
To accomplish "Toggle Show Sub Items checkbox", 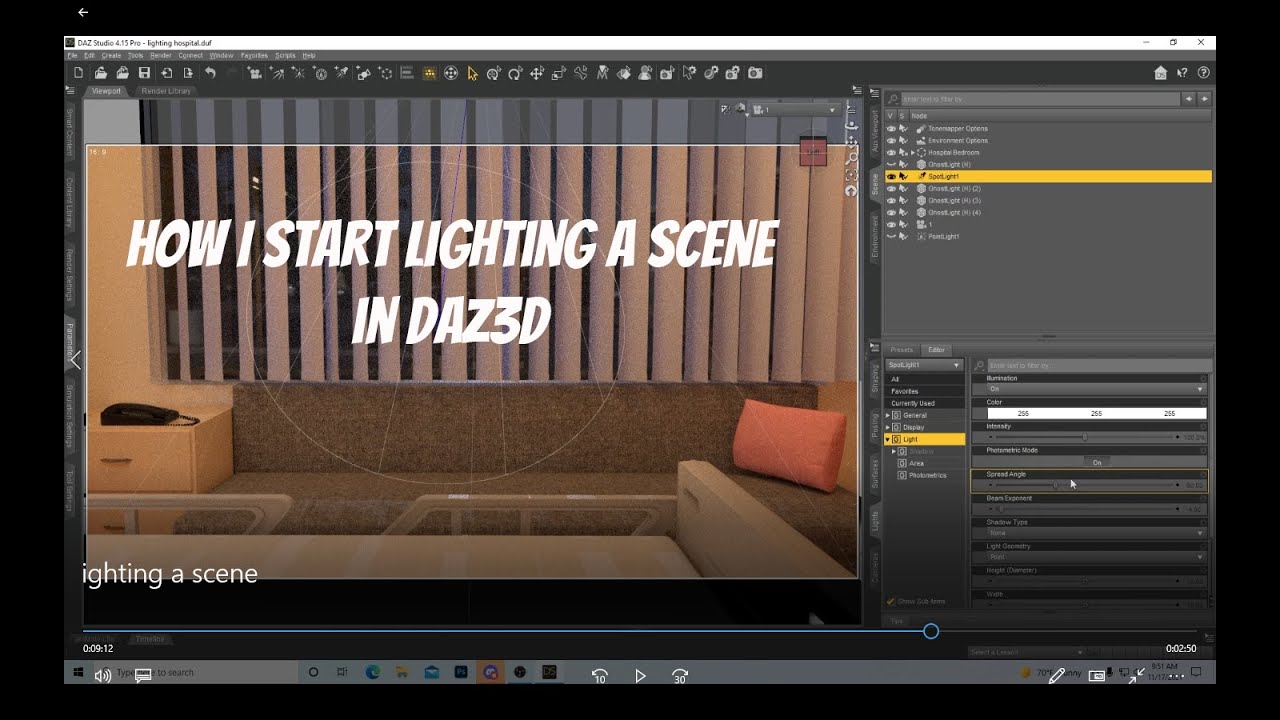I will [891, 601].
